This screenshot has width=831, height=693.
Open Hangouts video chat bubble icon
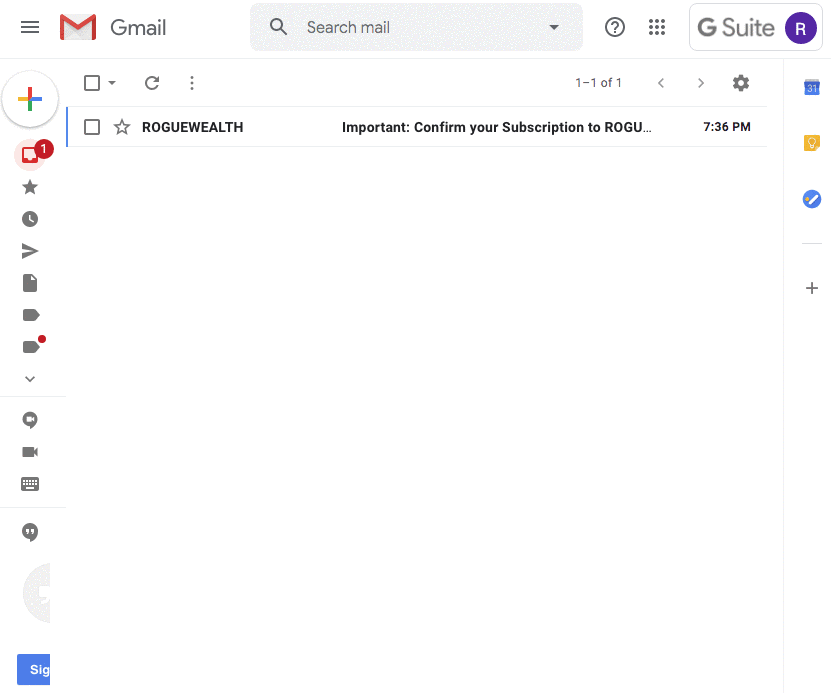(30, 420)
